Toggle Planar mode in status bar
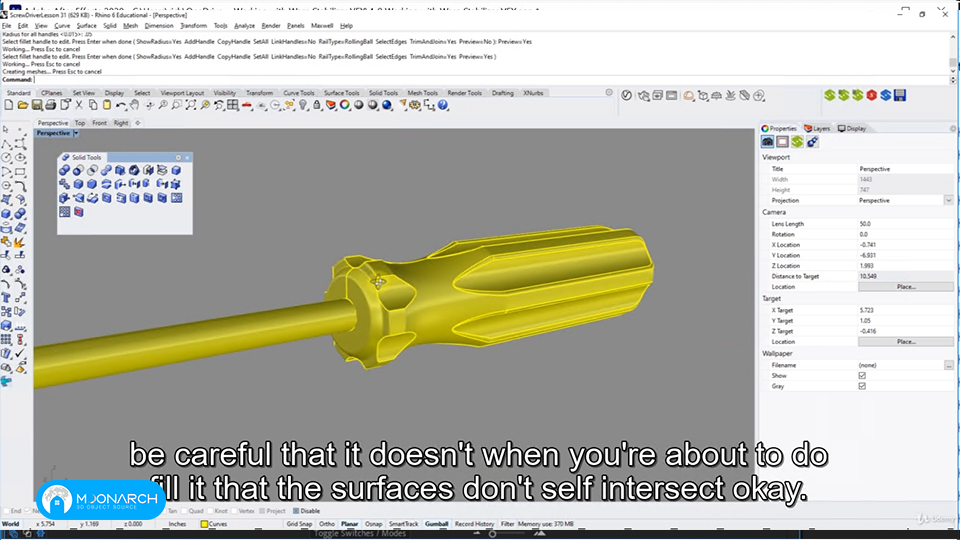This screenshot has height=540, width=960. (x=350, y=524)
